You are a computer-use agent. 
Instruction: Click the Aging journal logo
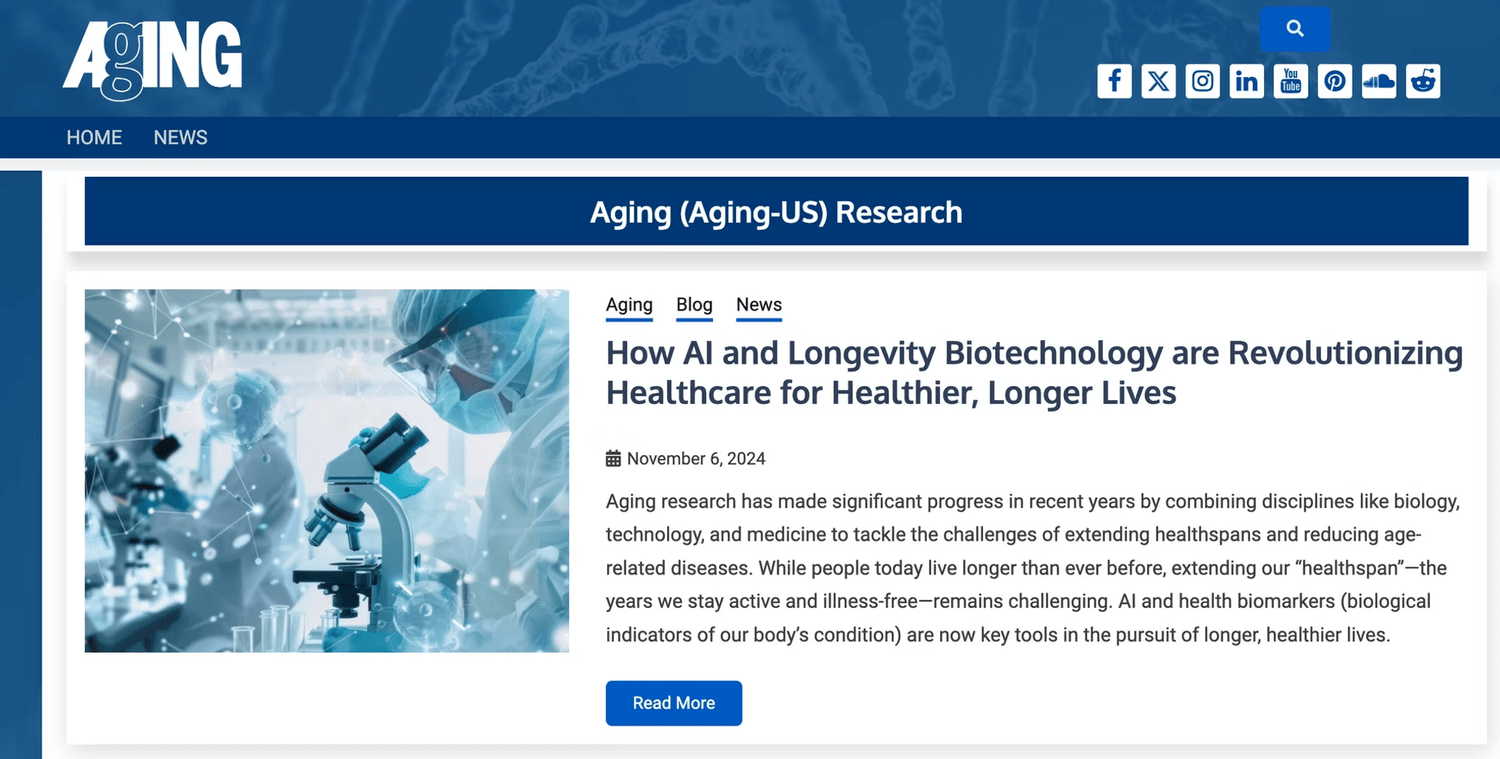click(152, 61)
